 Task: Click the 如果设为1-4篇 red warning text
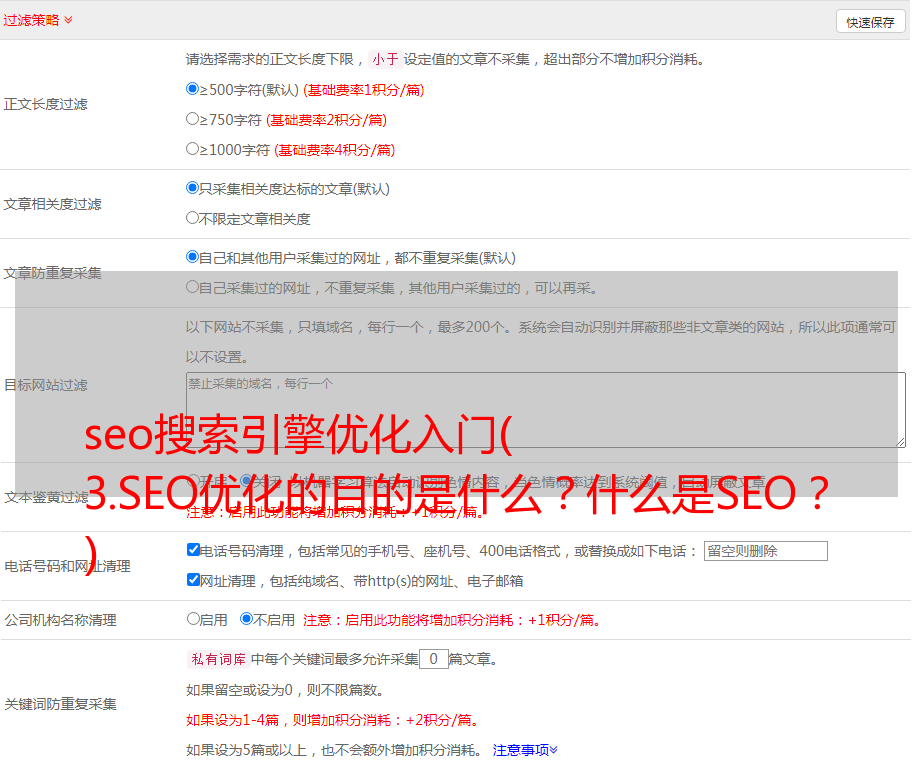pyautogui.click(x=332, y=720)
